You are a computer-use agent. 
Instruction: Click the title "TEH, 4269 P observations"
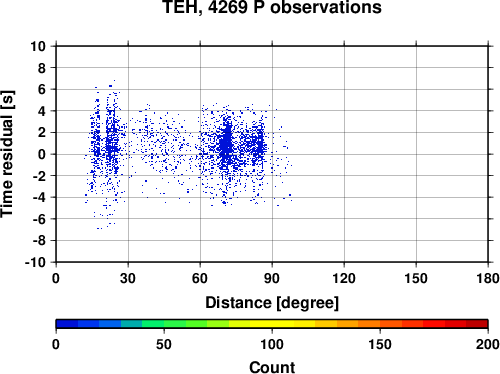coord(272,7)
